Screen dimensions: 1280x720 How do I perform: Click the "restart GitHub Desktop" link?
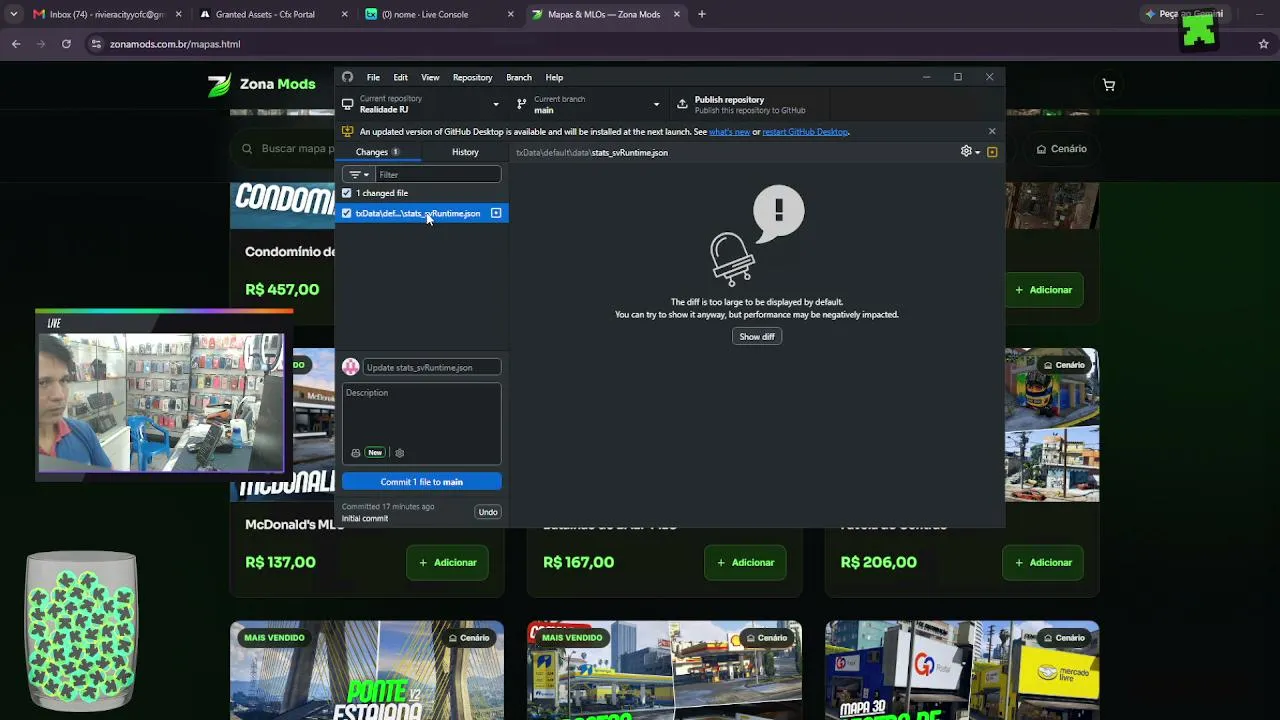805,132
